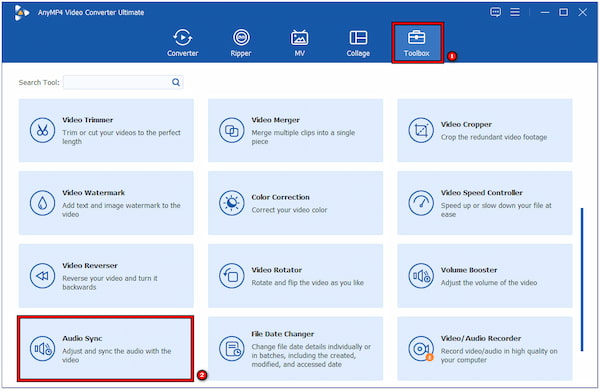The height and width of the screenshot is (390, 600).
Task: Click the 'Search Tool:' label
Action: click(x=39, y=82)
